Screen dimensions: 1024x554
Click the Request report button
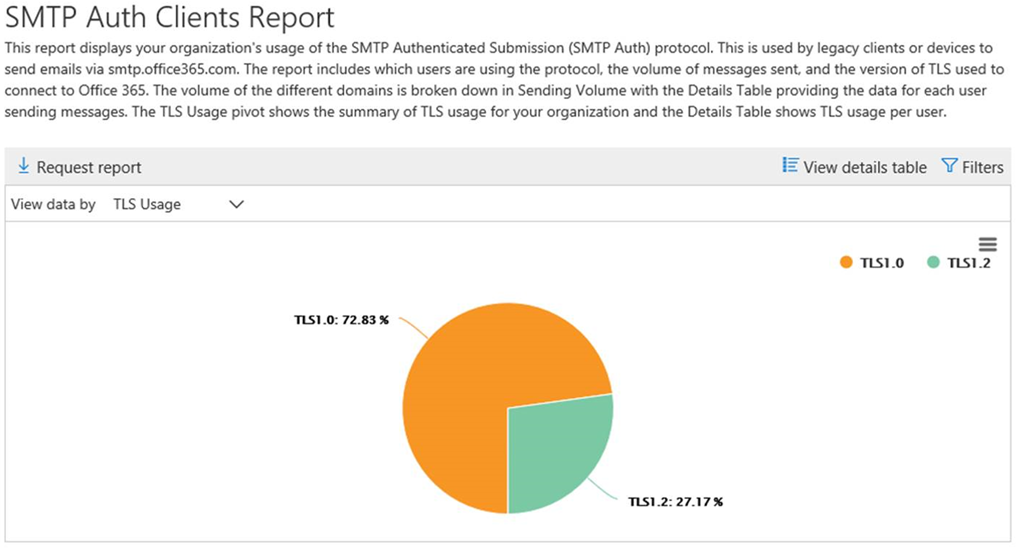(x=79, y=167)
